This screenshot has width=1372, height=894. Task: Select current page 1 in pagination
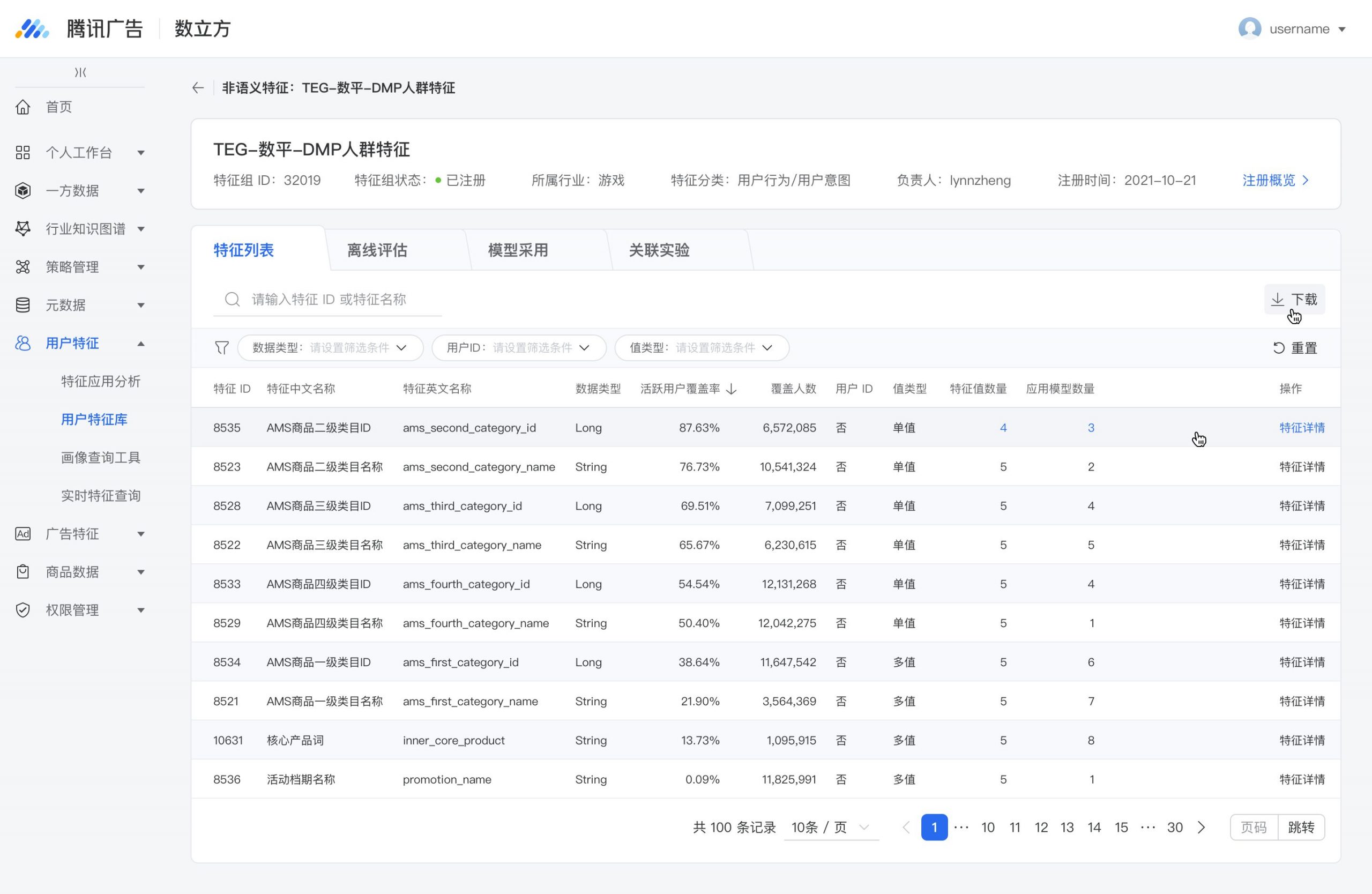935,828
